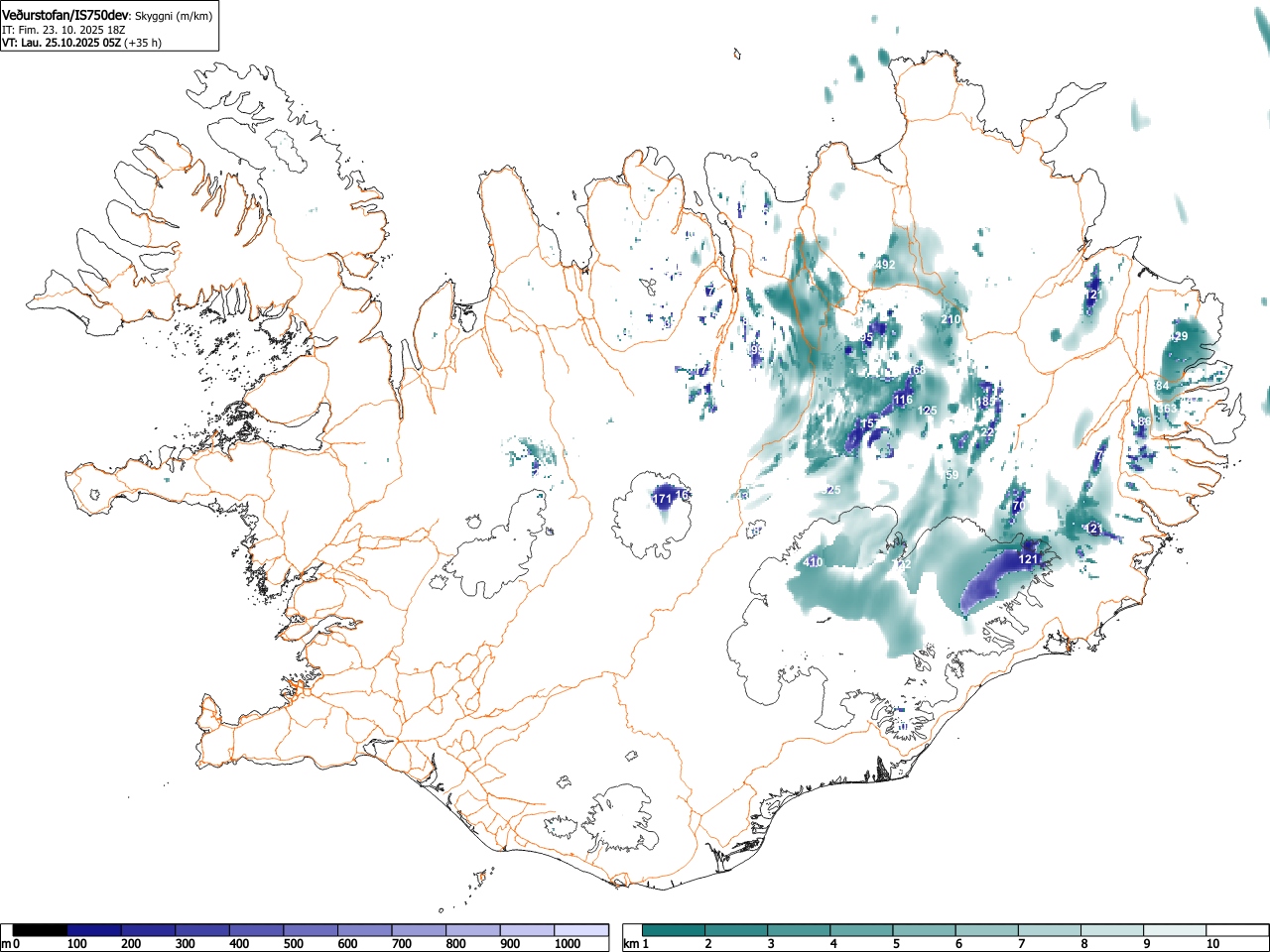Pick the 400–500 m legend color segment
The image size is (1270, 952).
pos(257,930)
